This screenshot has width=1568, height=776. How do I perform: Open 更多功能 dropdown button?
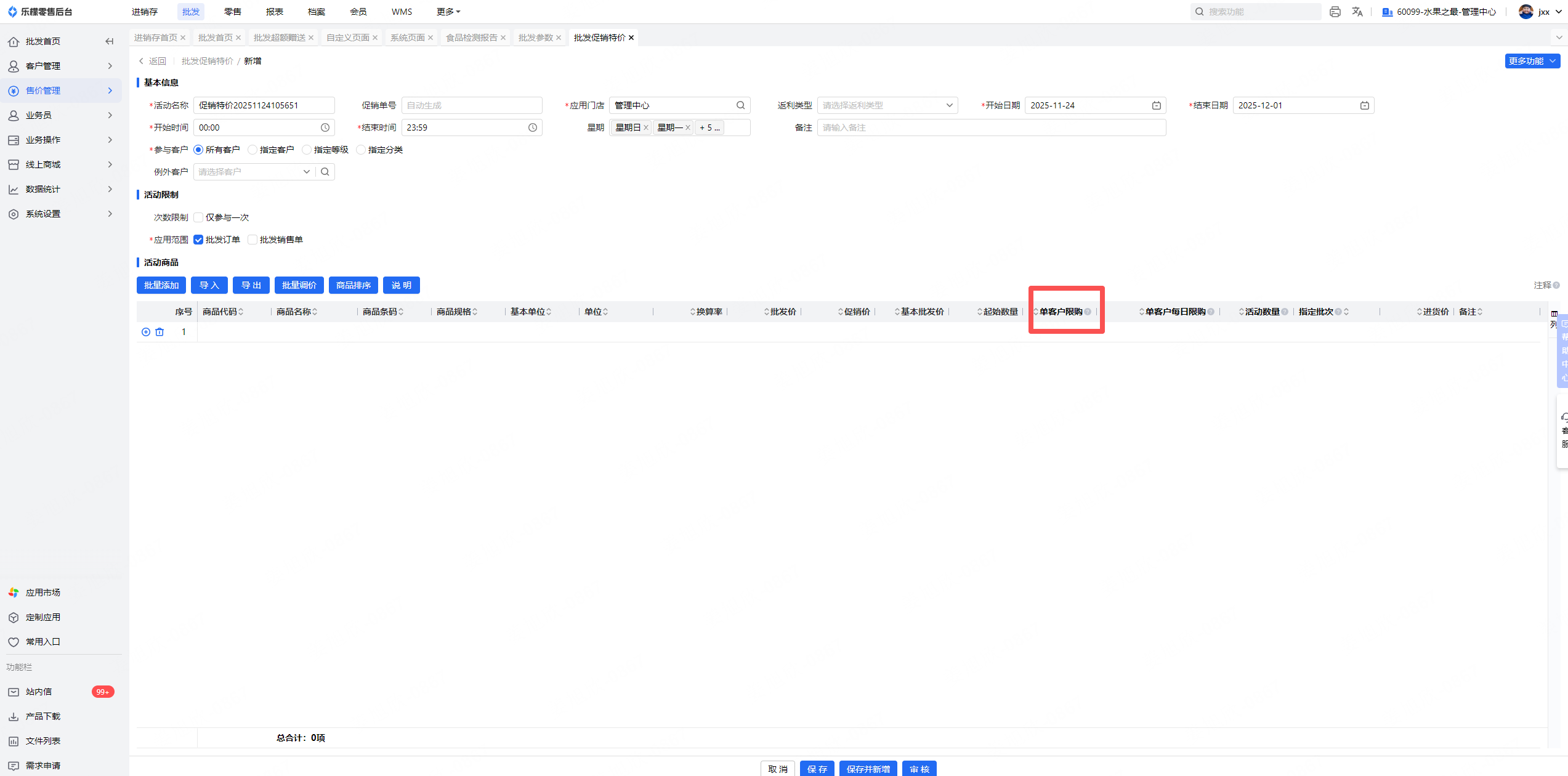[1532, 61]
